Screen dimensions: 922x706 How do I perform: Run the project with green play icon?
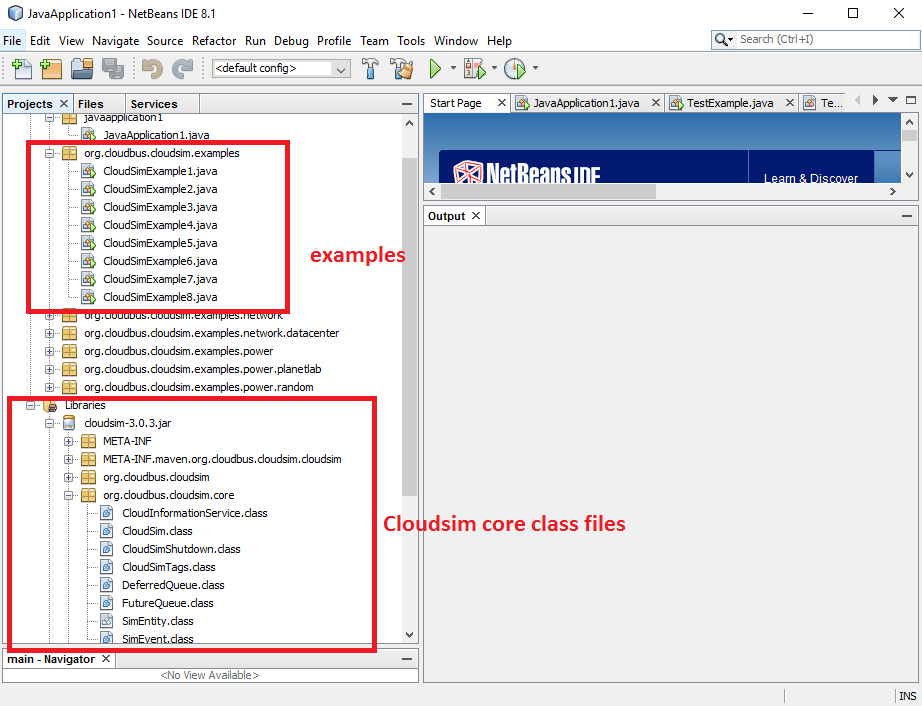tap(435, 69)
